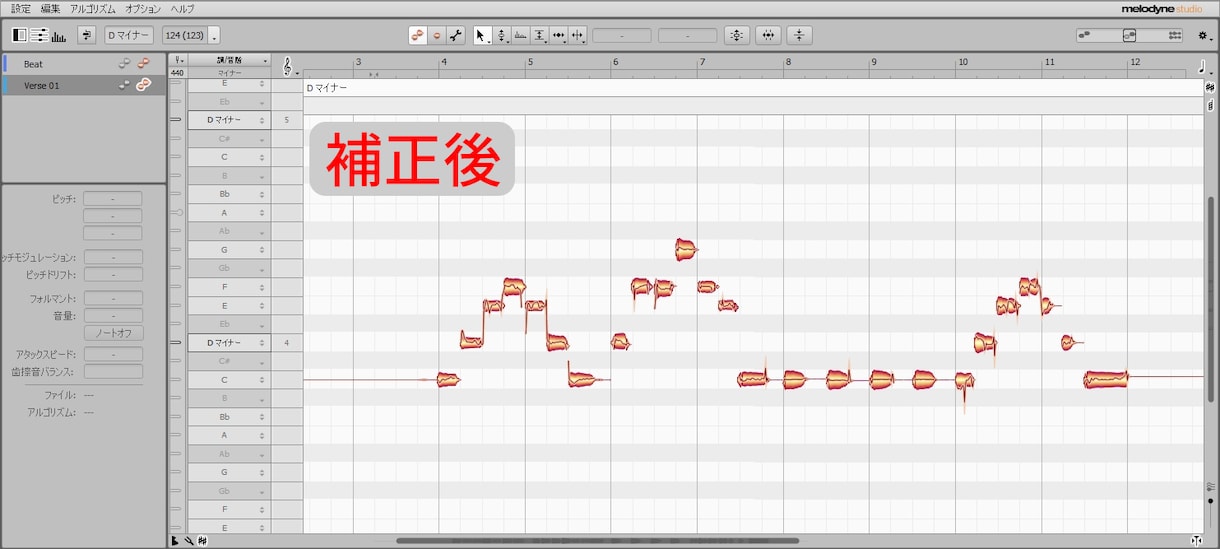Toggle gray blob icon on Verse 01 track
This screenshot has height=549, width=1220.
pyautogui.click(x=124, y=85)
